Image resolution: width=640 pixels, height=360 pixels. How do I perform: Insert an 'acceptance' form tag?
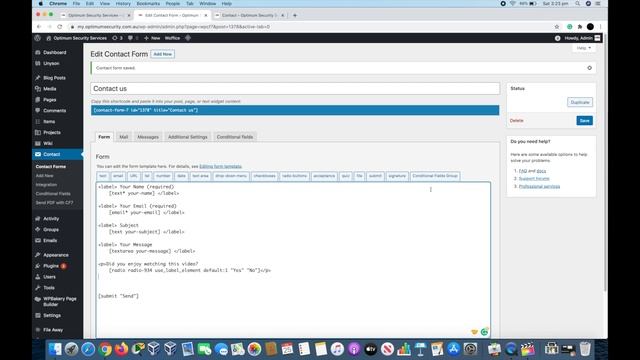[x=324, y=176]
